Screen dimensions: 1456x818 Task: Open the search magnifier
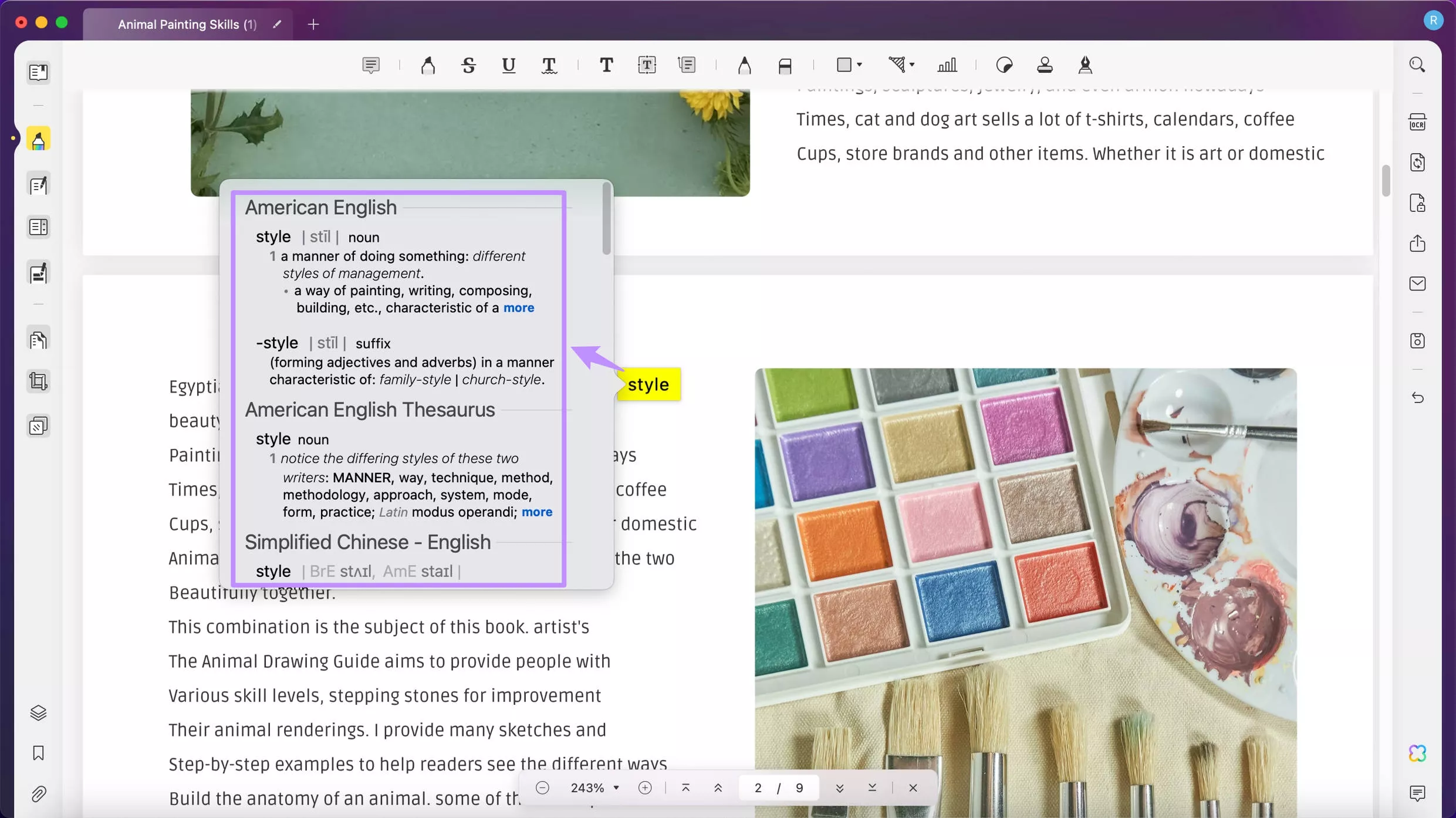tap(1417, 65)
